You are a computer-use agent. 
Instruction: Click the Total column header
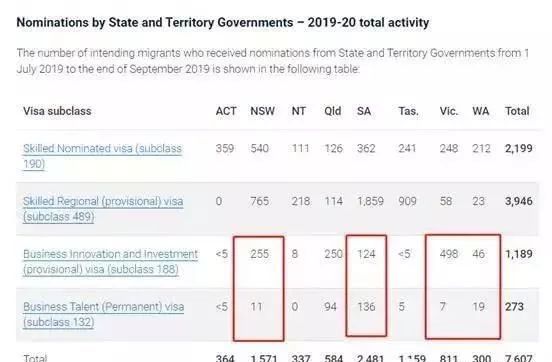pos(517,111)
